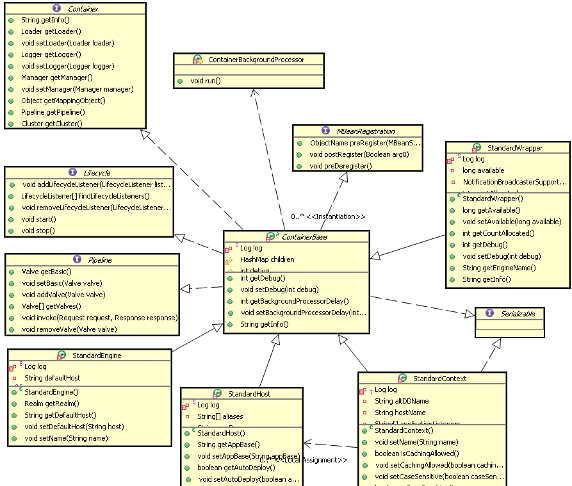
Task: Click the HashMap children field
Action: click(267, 259)
